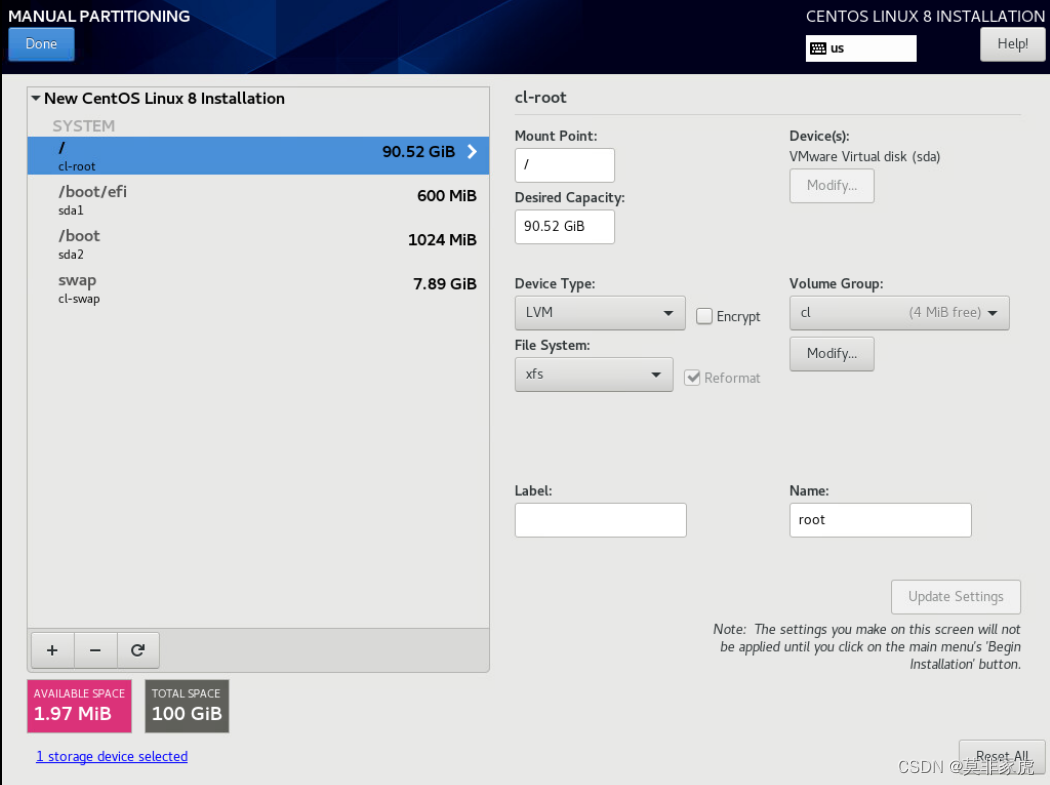Click the plus icon to add mount point
The image size is (1050, 785).
coord(52,650)
